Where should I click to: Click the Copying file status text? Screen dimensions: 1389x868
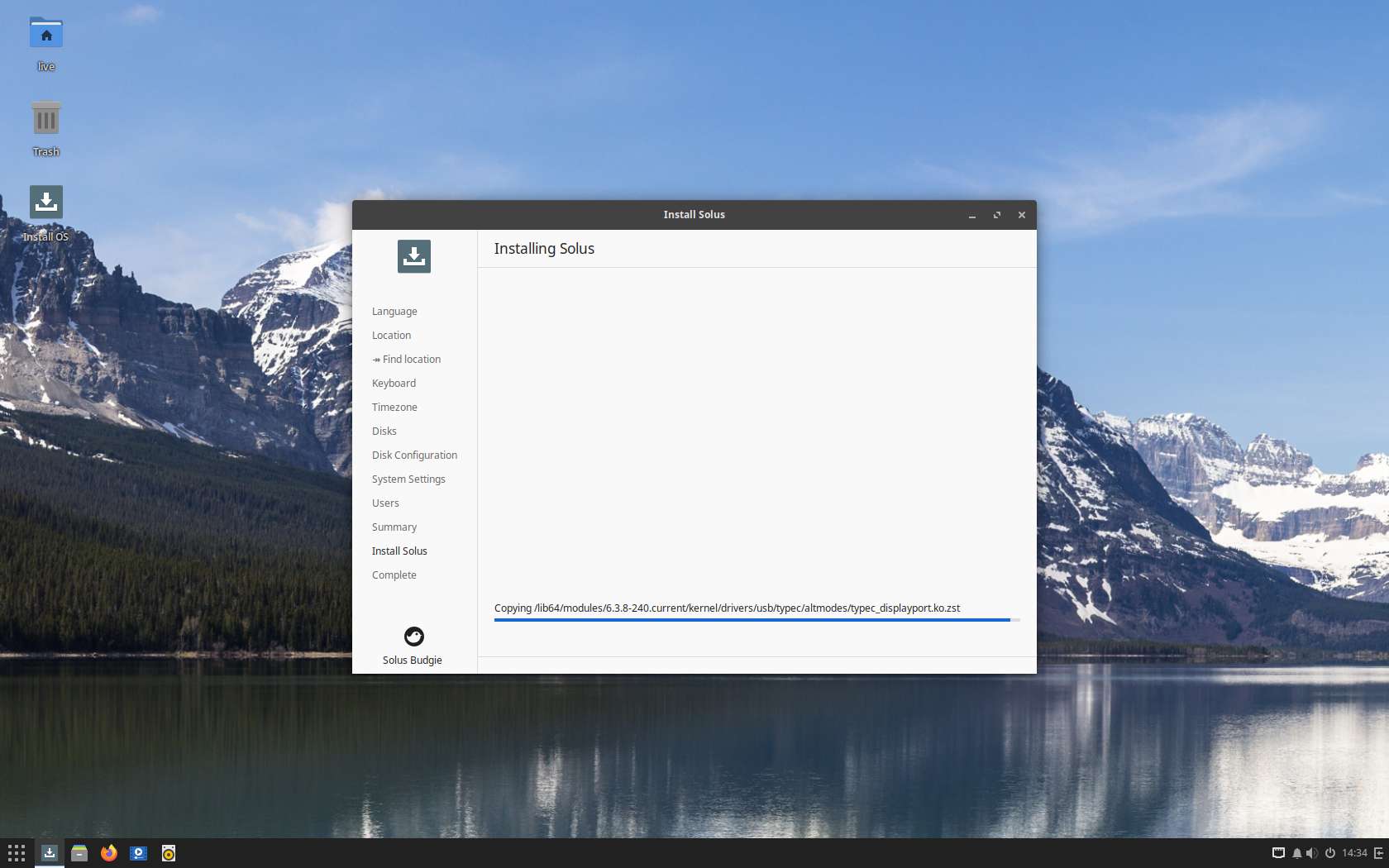point(728,608)
